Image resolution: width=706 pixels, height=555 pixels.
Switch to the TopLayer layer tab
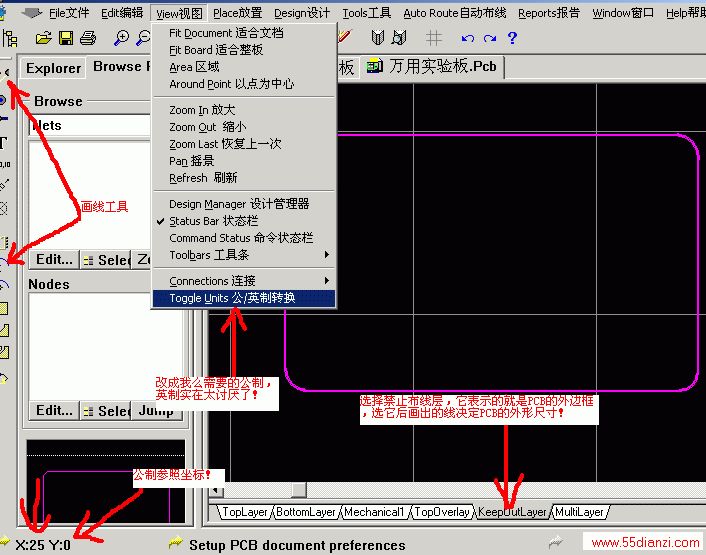point(244,512)
